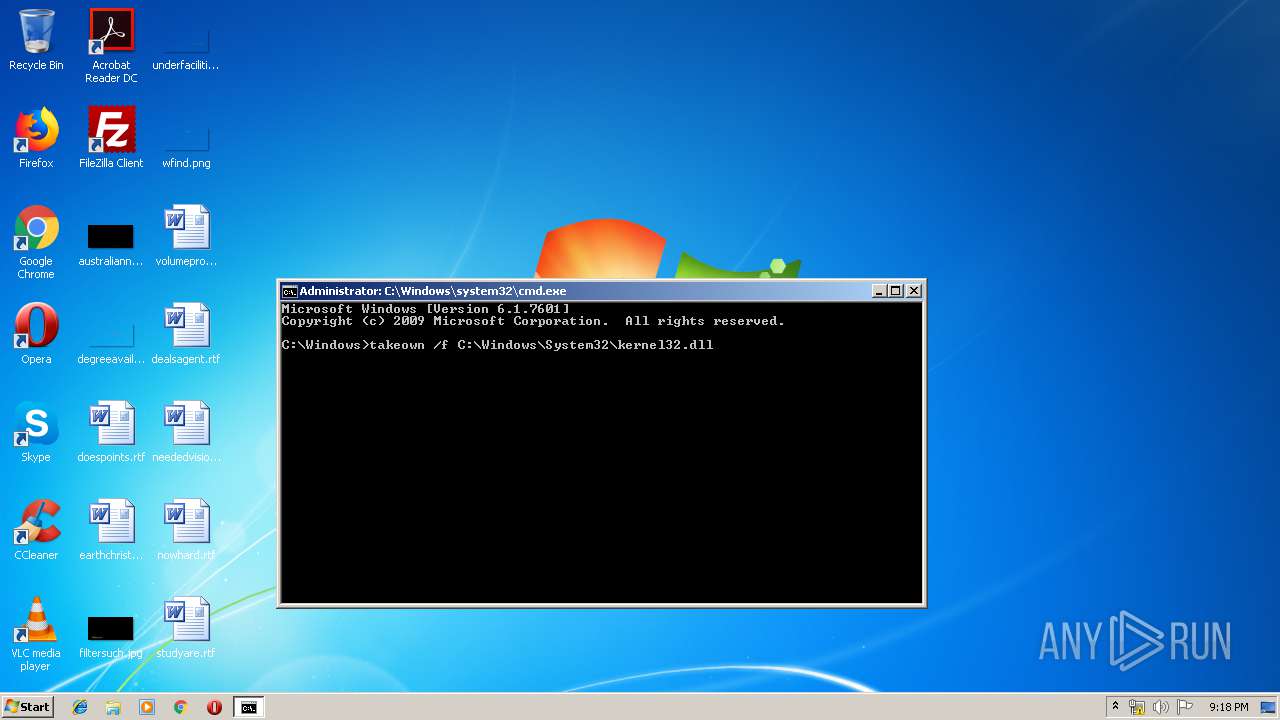Screen dimensions: 1280x720
Task: Select the Opera desktop shortcut
Action: point(36,334)
